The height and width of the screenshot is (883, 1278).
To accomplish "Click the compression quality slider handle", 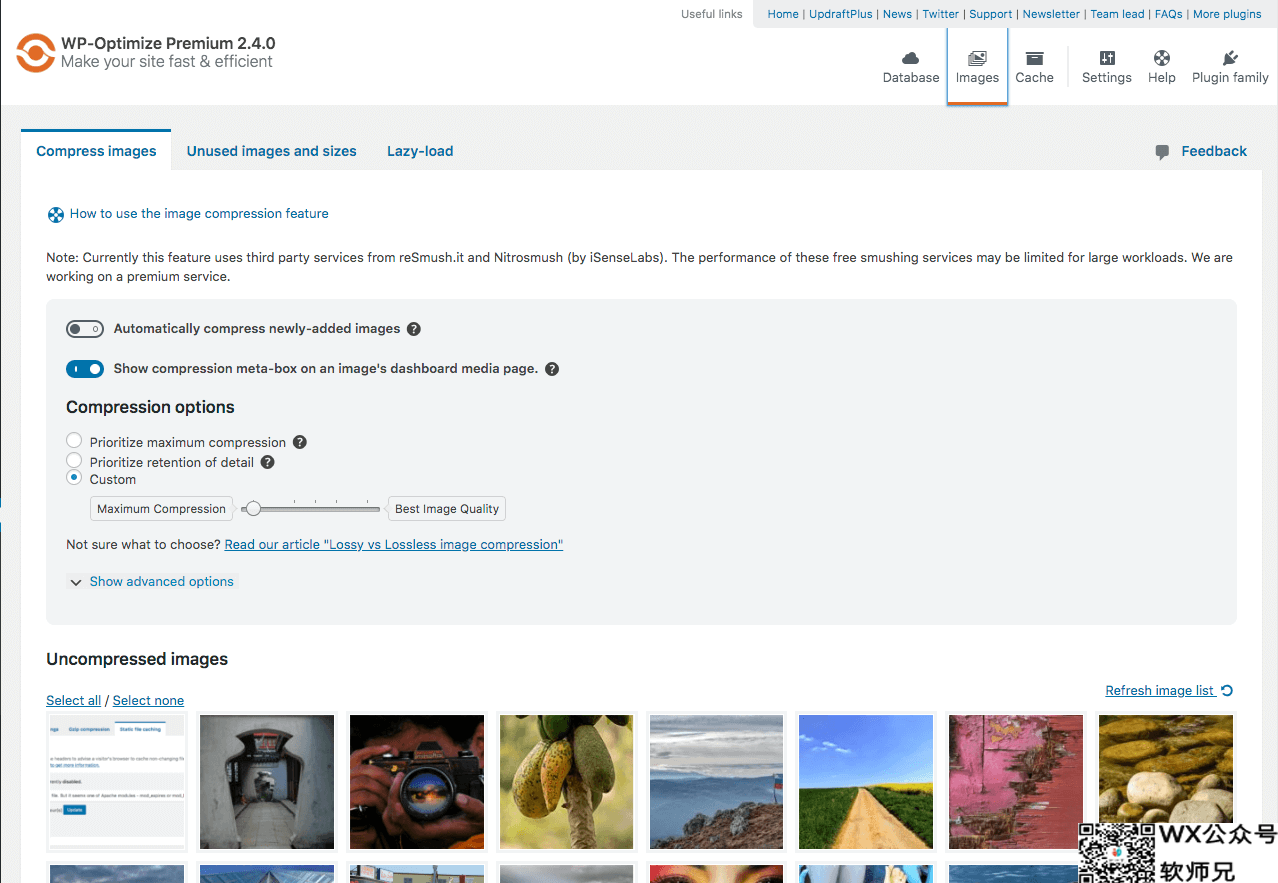I will coord(253,509).
